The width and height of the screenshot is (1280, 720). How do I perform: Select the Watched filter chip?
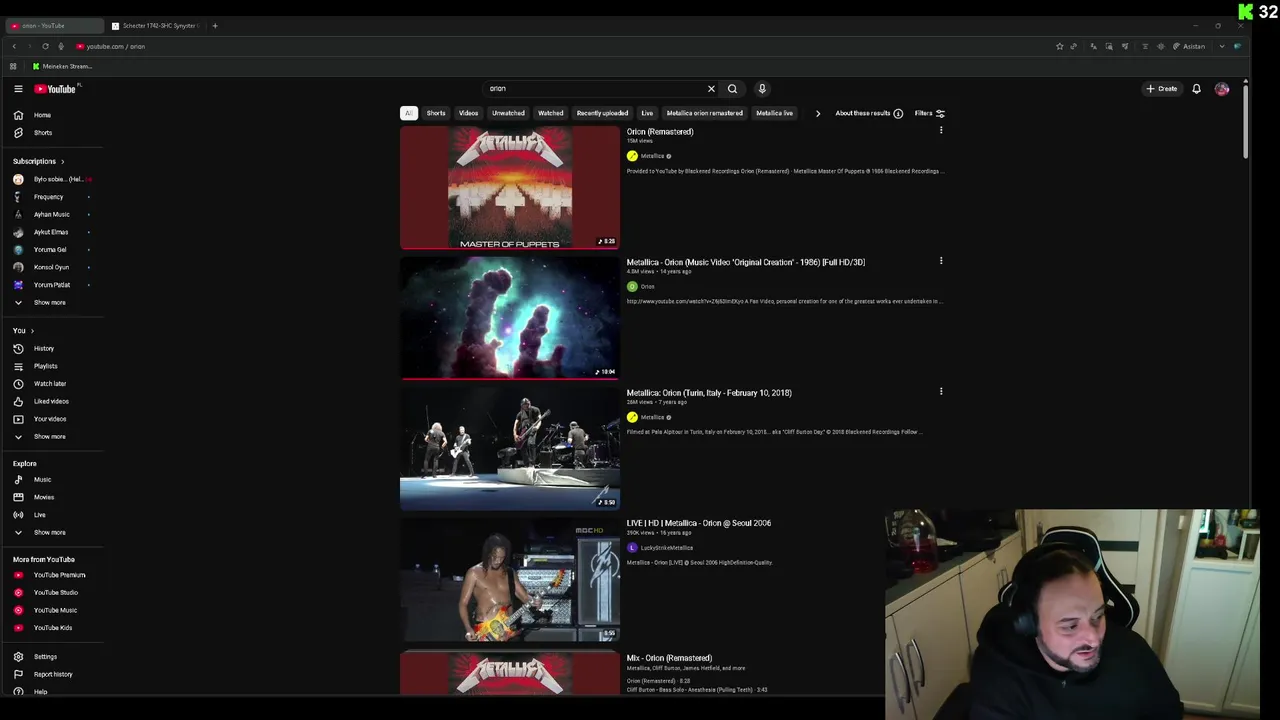(551, 114)
